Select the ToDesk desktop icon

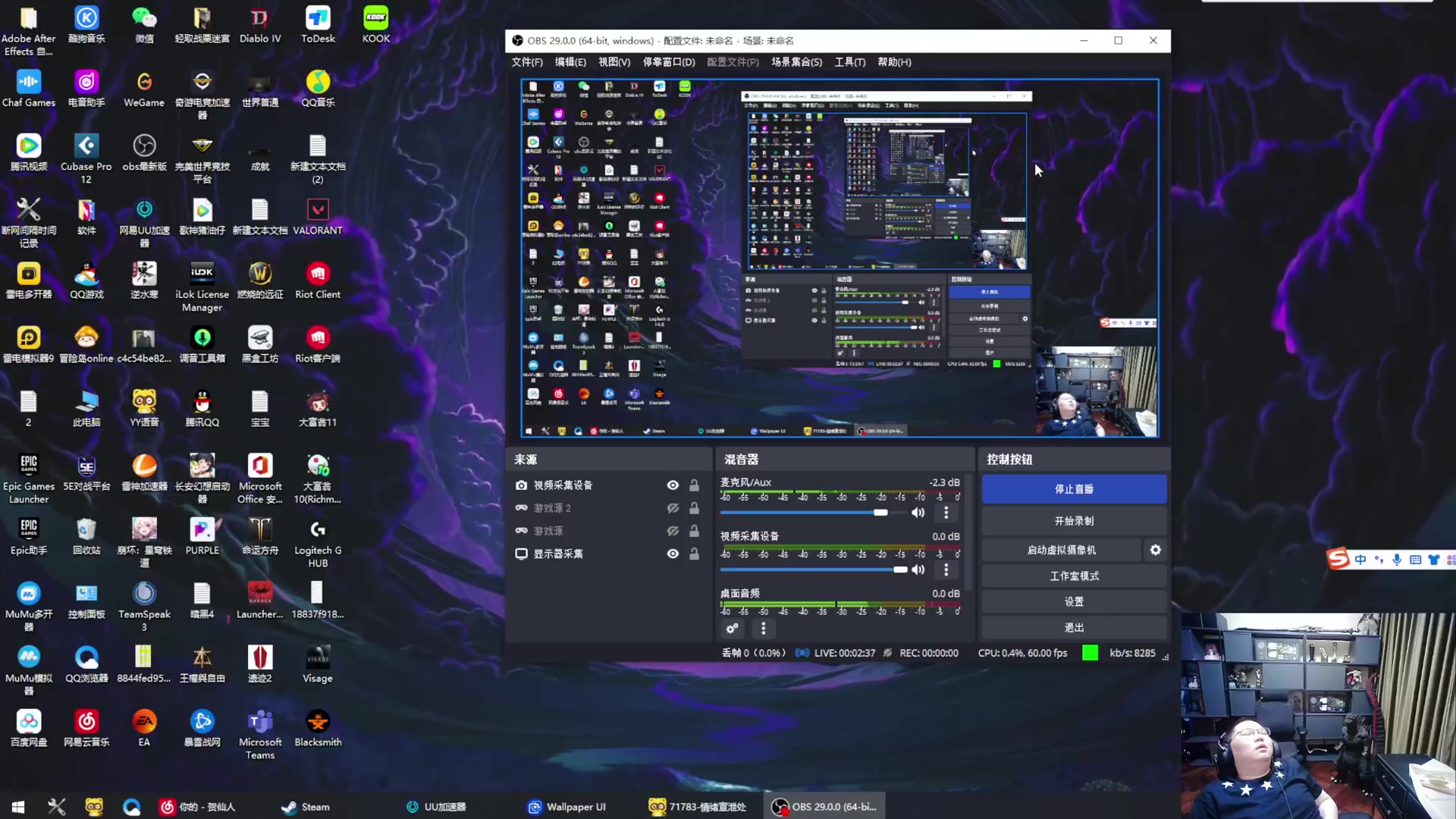318,25
